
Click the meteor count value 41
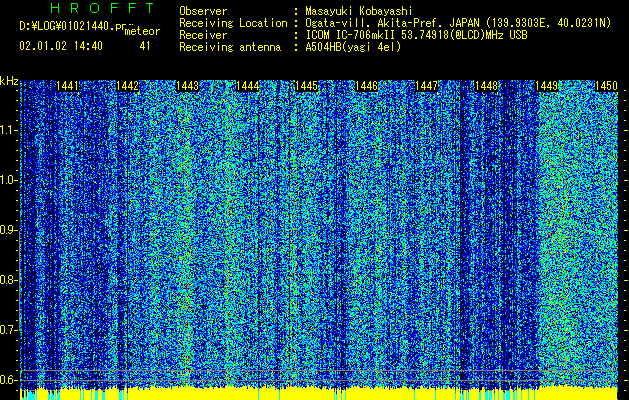145,46
